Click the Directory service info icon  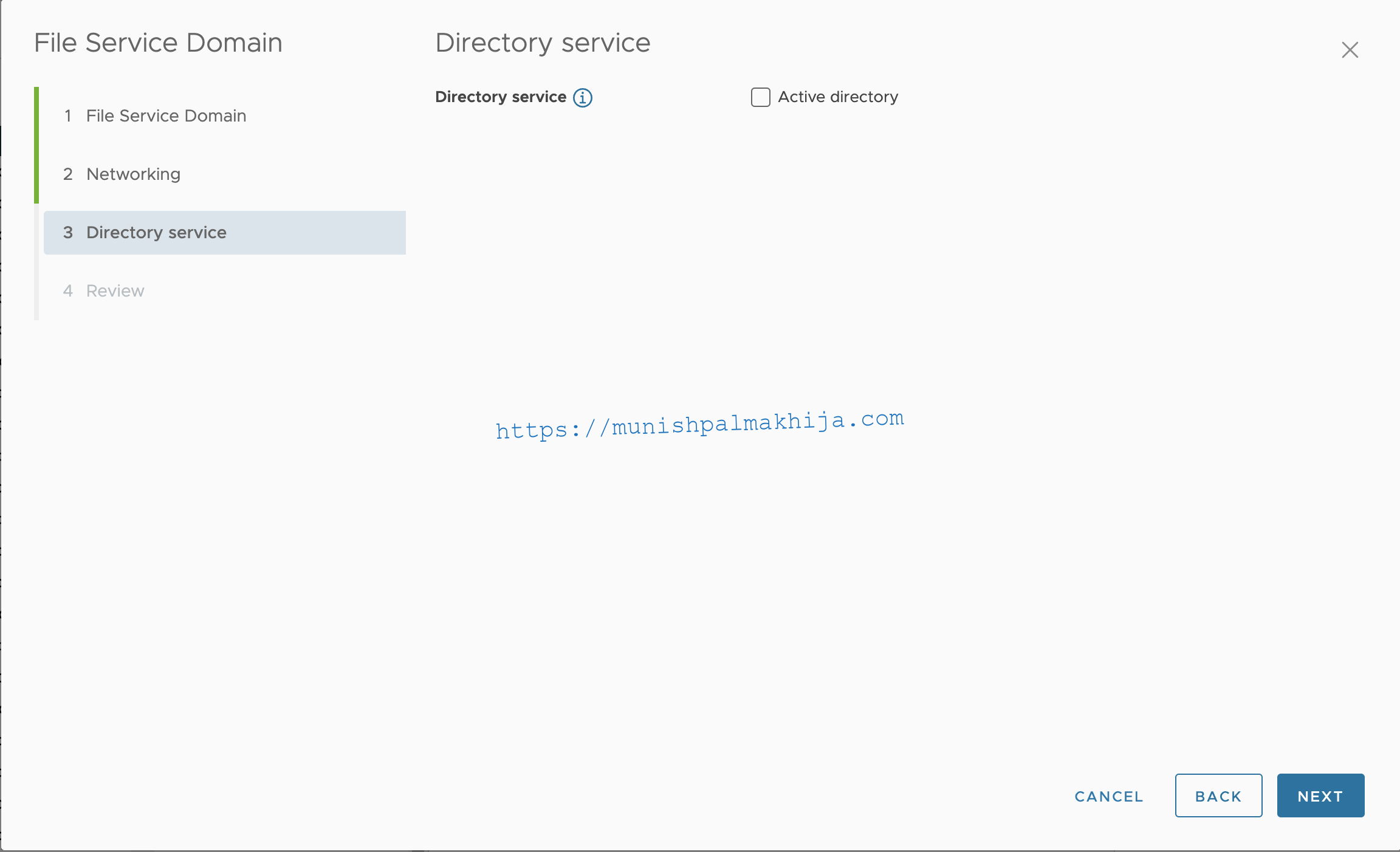582,97
